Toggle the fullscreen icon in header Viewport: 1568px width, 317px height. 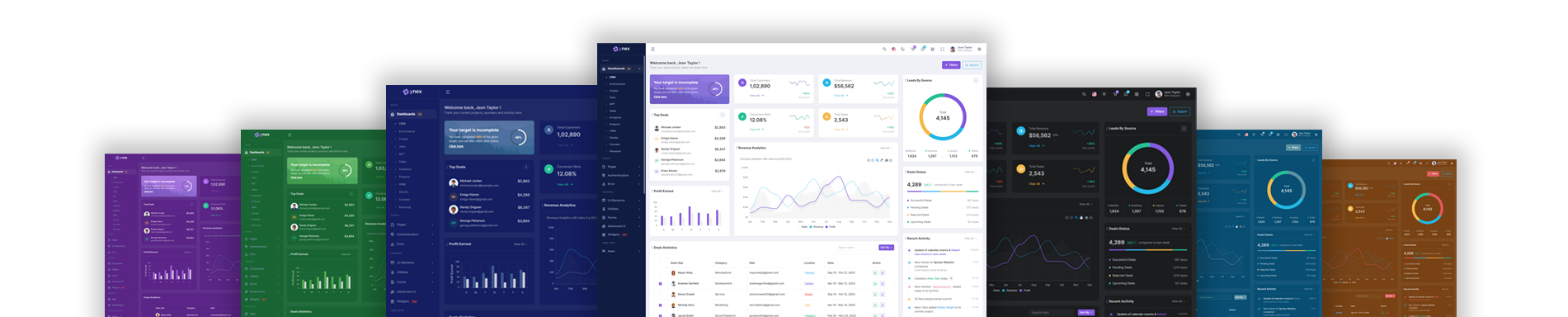click(x=942, y=50)
